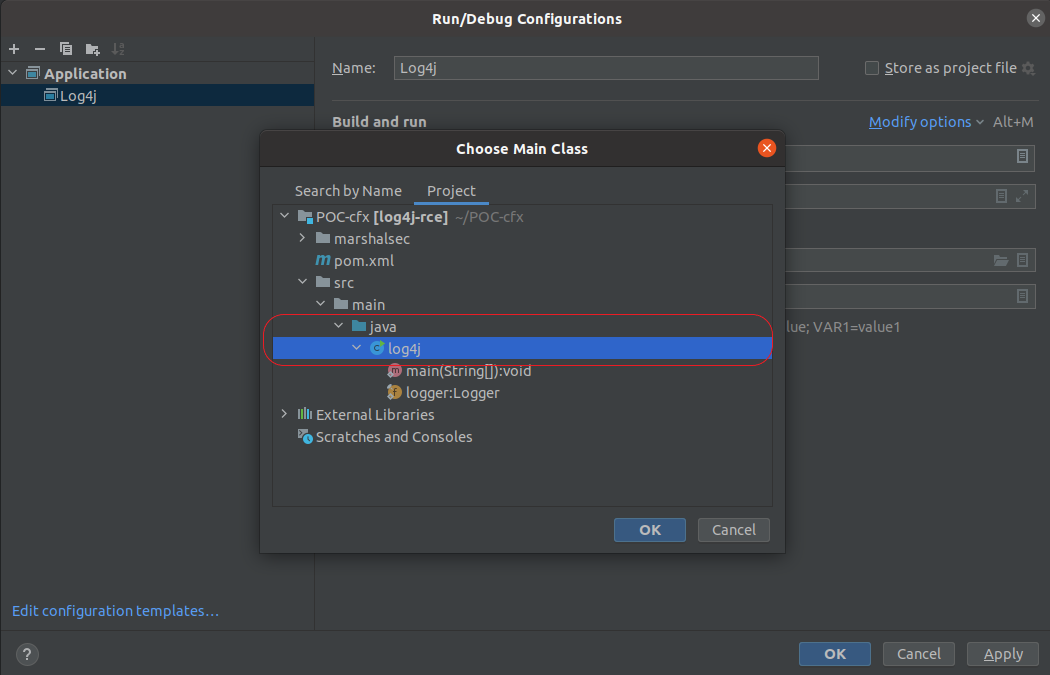
Task: Add a new run configuration
Action: (14, 49)
